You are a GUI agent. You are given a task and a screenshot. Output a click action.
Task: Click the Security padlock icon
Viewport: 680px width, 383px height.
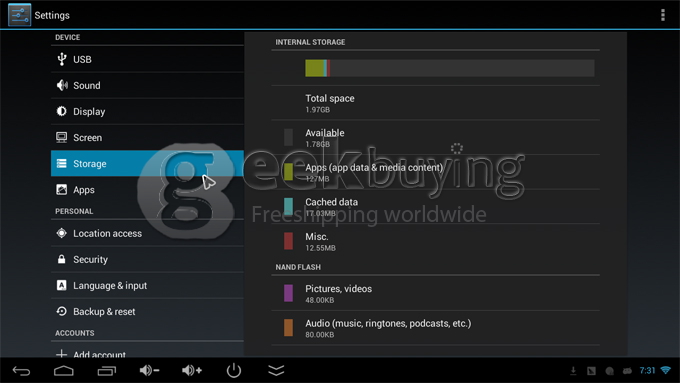coord(62,259)
